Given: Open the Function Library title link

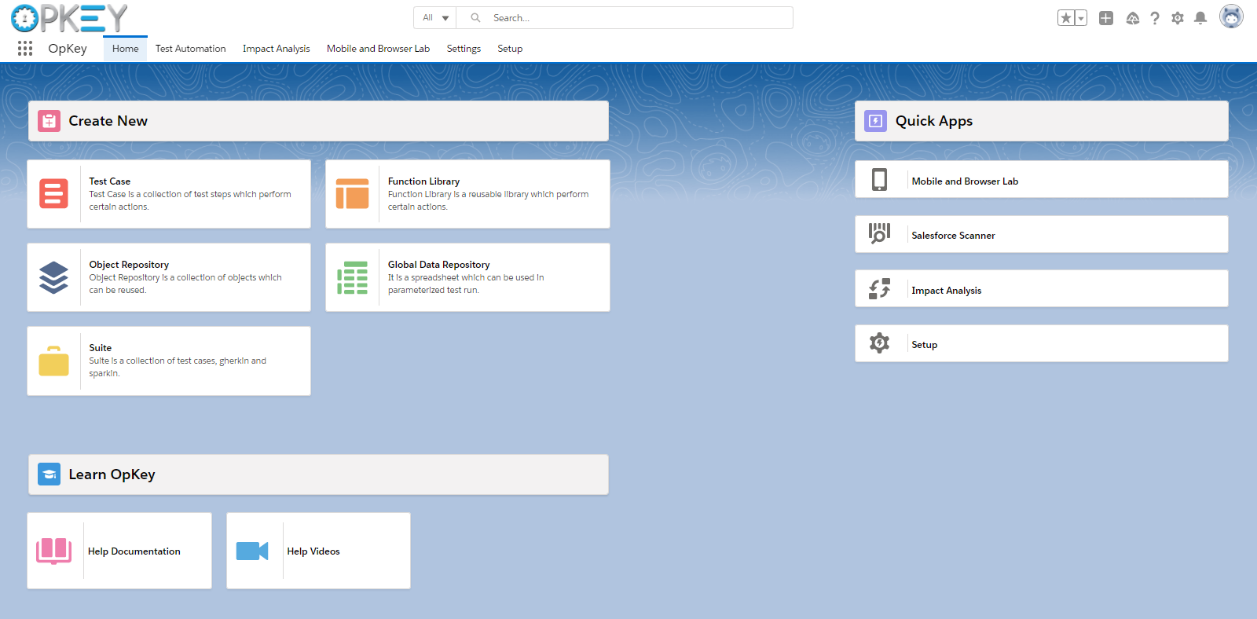Looking at the screenshot, I should click(424, 182).
